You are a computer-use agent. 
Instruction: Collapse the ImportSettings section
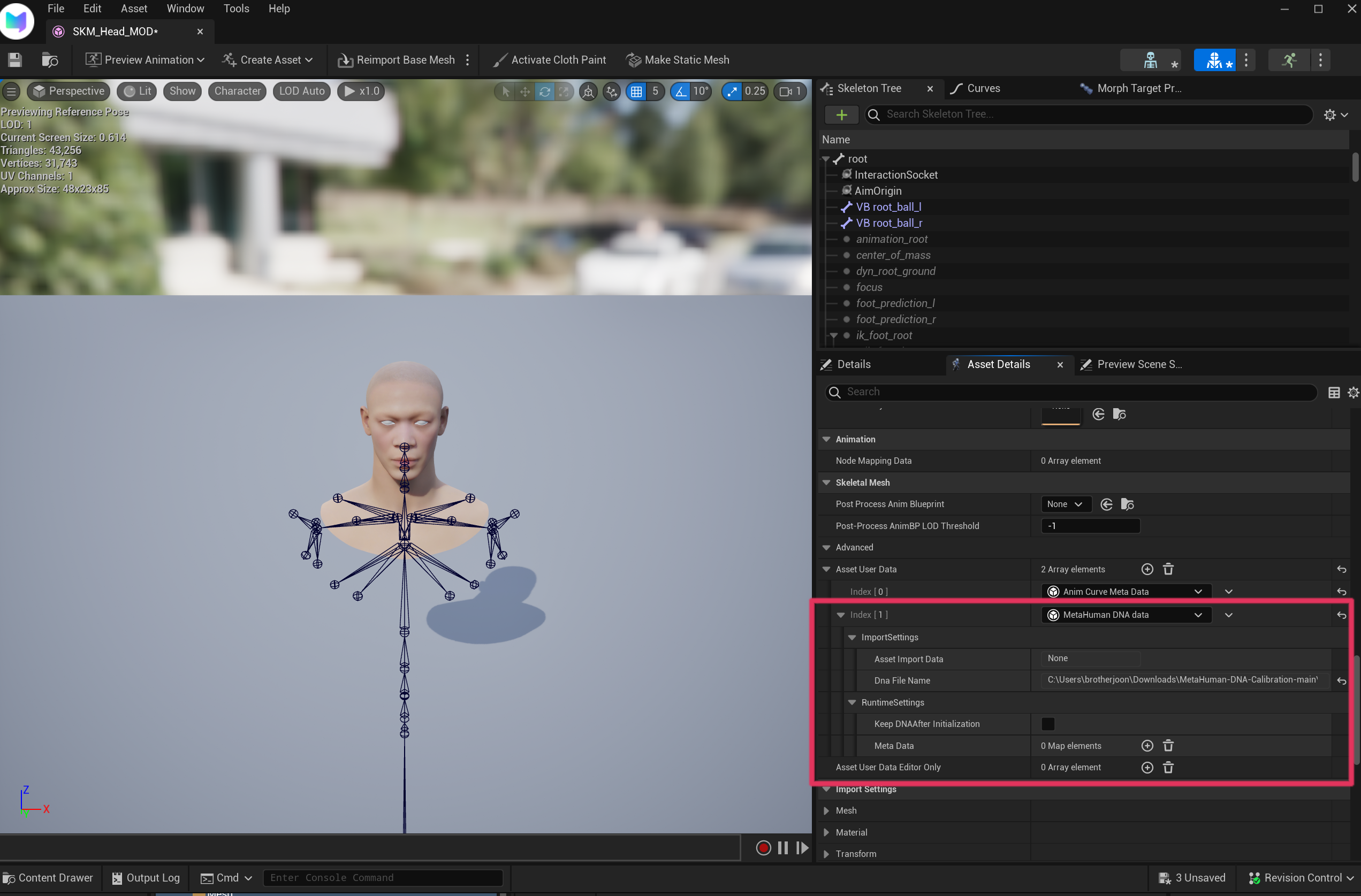coord(852,637)
